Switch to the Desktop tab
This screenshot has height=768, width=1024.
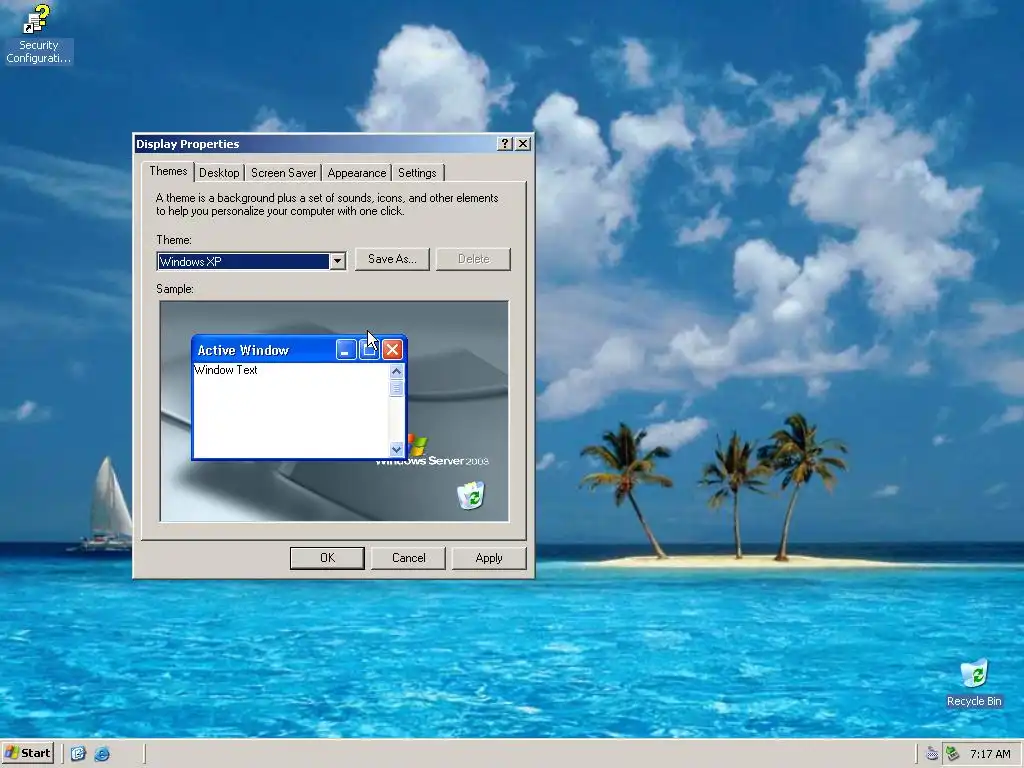(219, 173)
